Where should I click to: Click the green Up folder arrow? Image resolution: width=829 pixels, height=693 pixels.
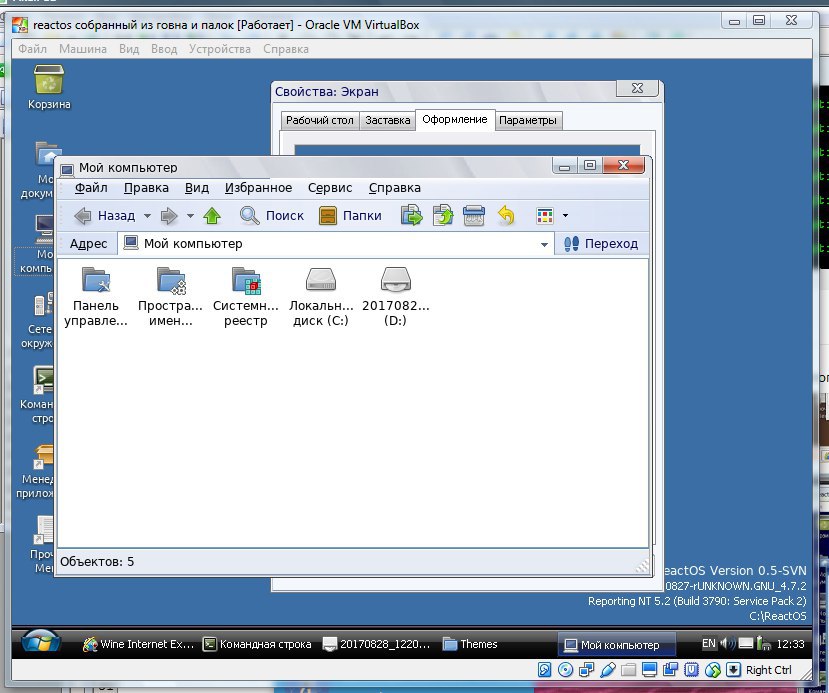point(212,216)
